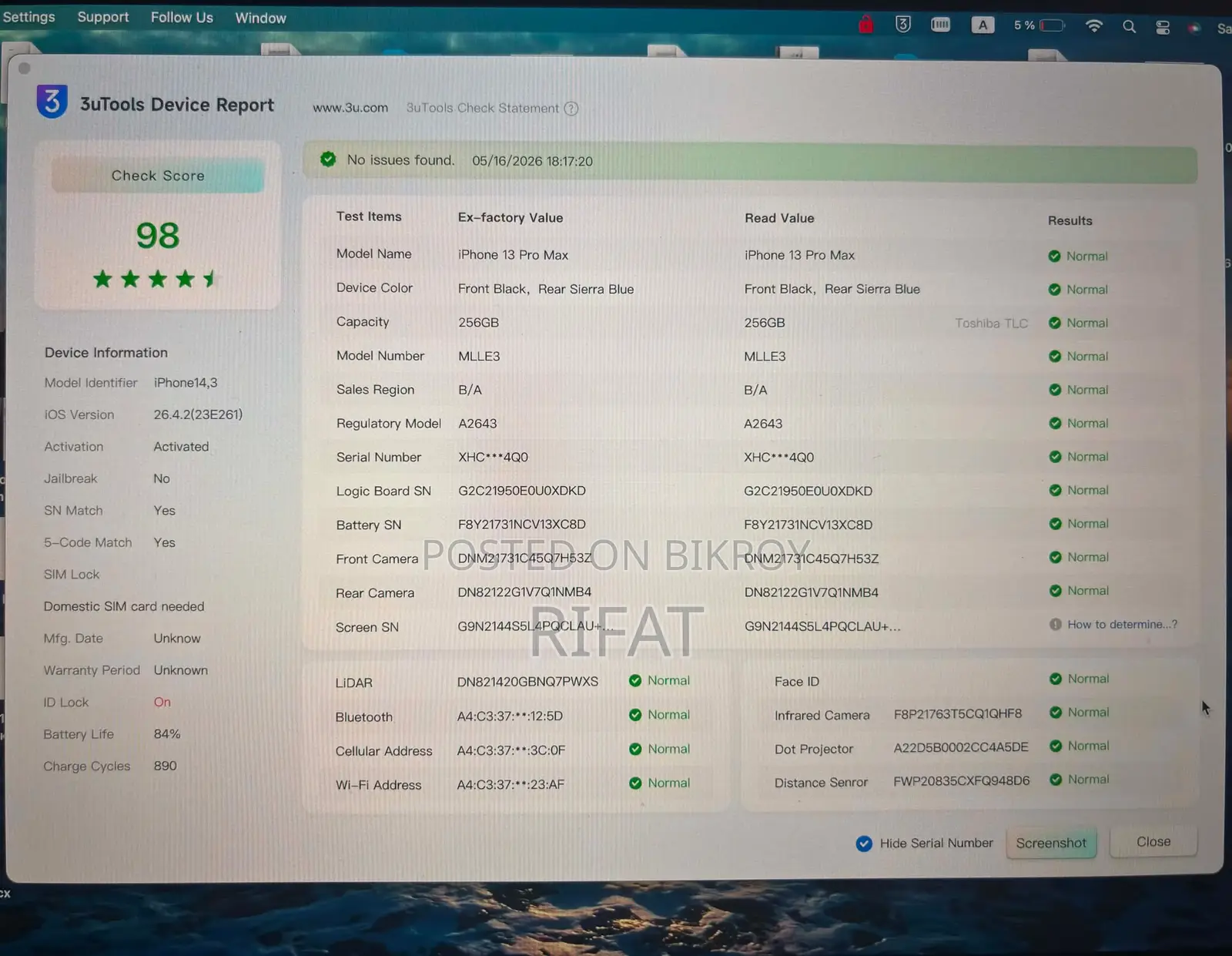Click the Close button in the report
1232x956 pixels.
[x=1153, y=842]
